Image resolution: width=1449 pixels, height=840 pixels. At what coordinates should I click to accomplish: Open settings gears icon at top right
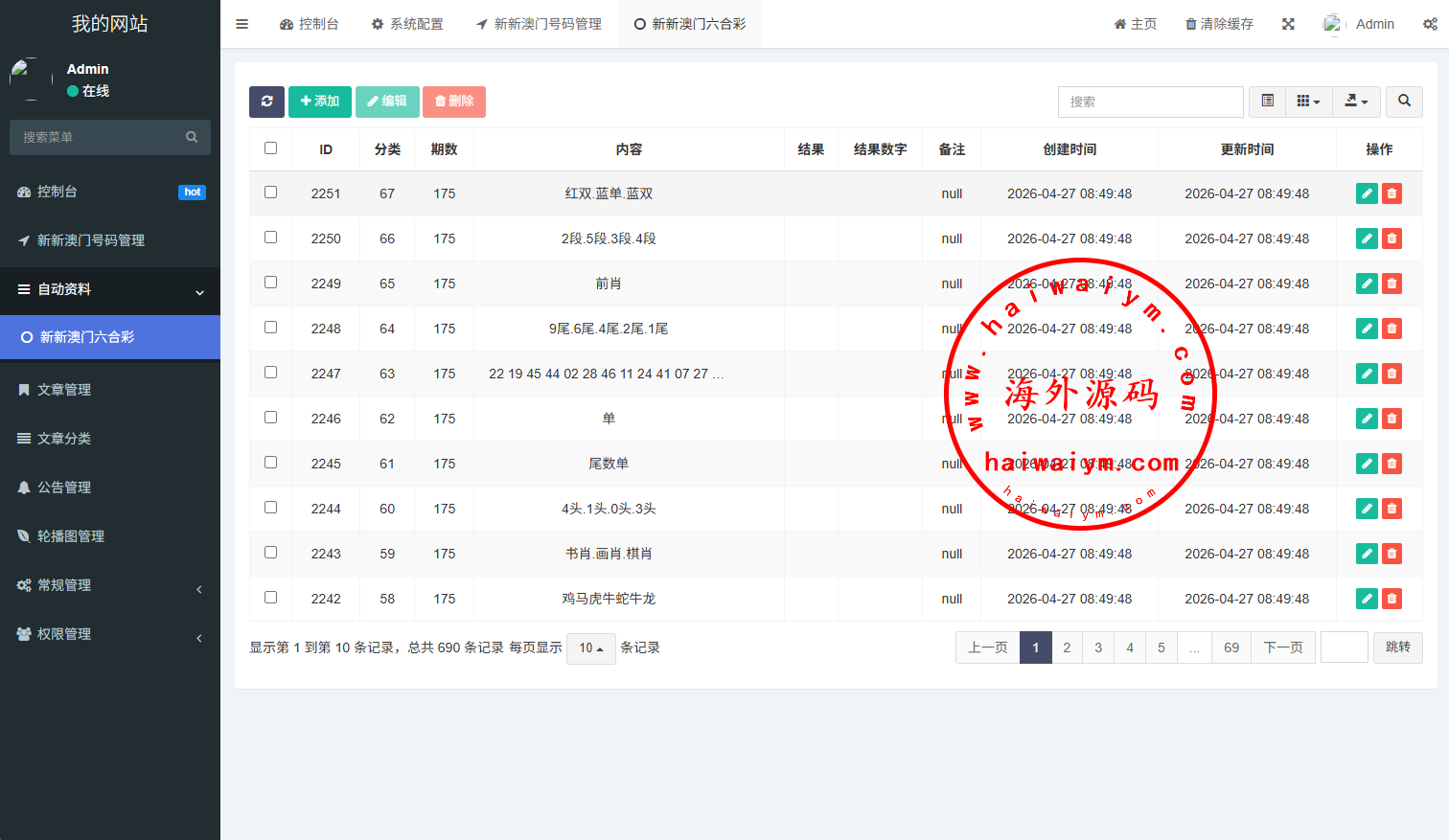[1429, 24]
